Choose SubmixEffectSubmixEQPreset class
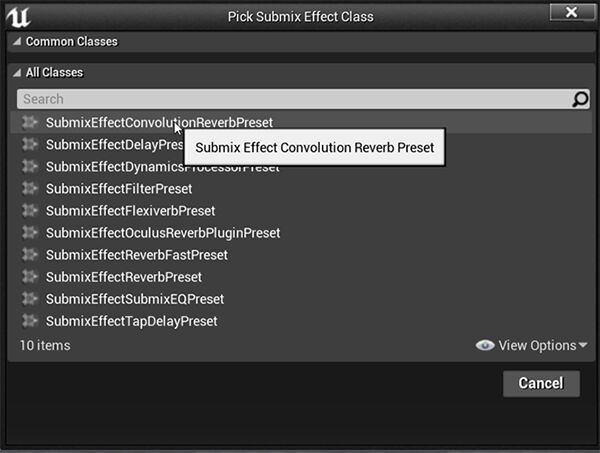 [134, 299]
